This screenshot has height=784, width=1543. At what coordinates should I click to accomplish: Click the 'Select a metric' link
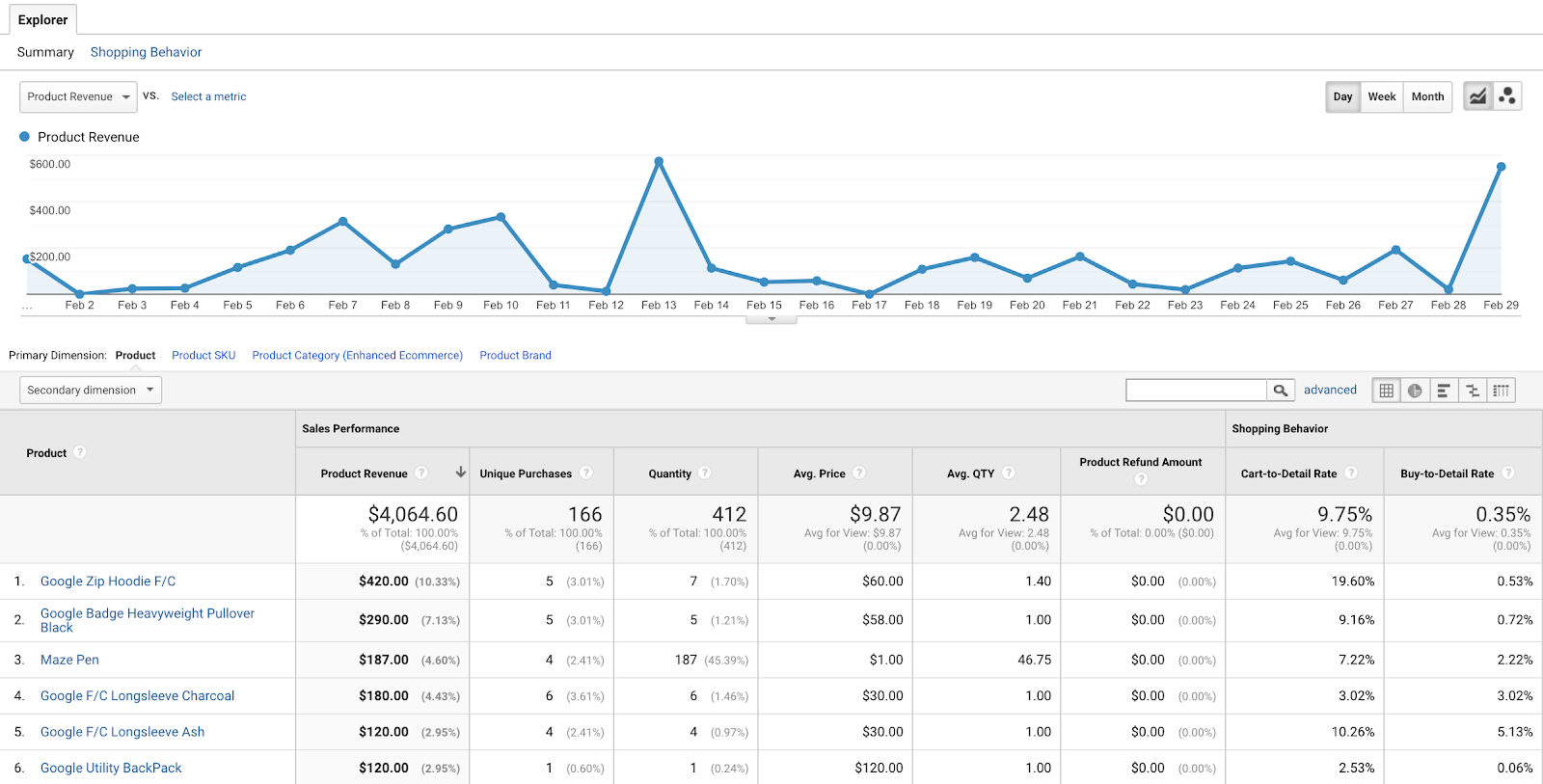pos(208,96)
